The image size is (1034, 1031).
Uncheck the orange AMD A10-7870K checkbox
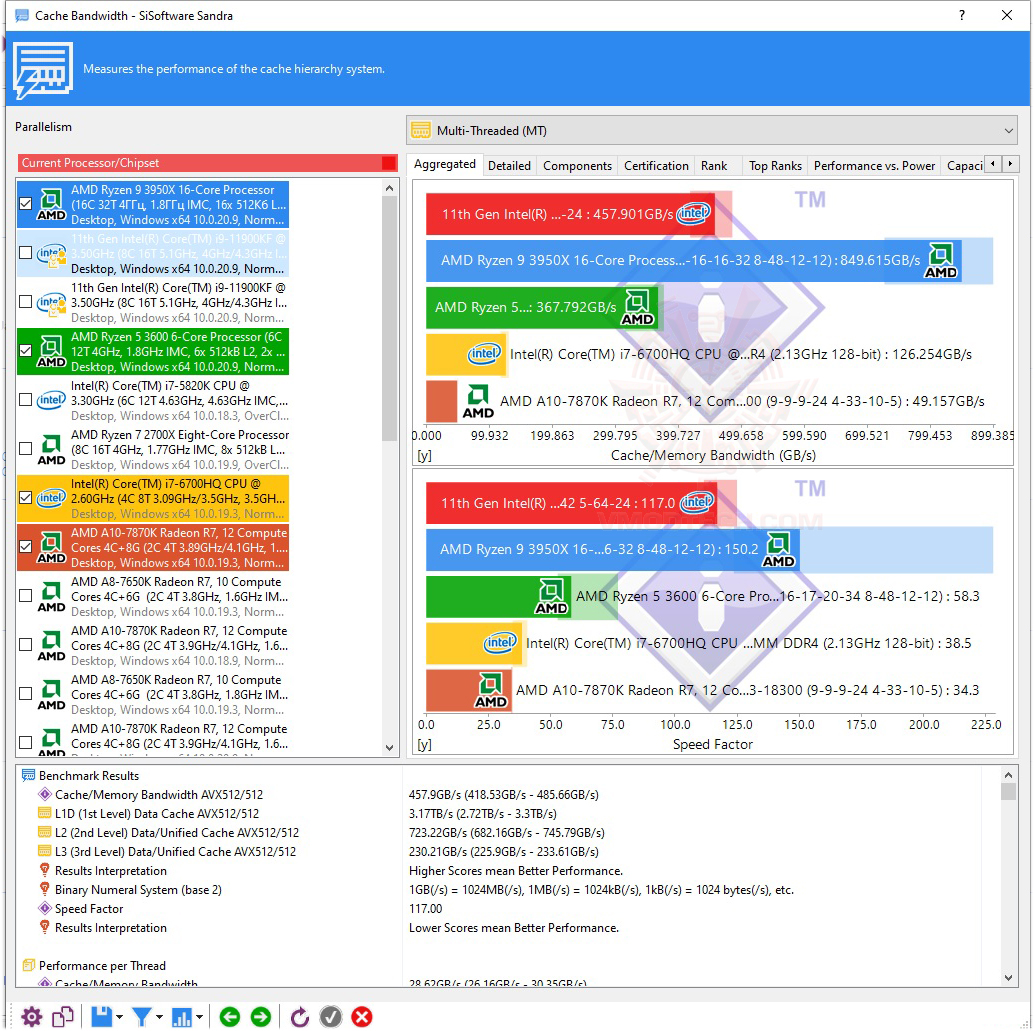26,547
